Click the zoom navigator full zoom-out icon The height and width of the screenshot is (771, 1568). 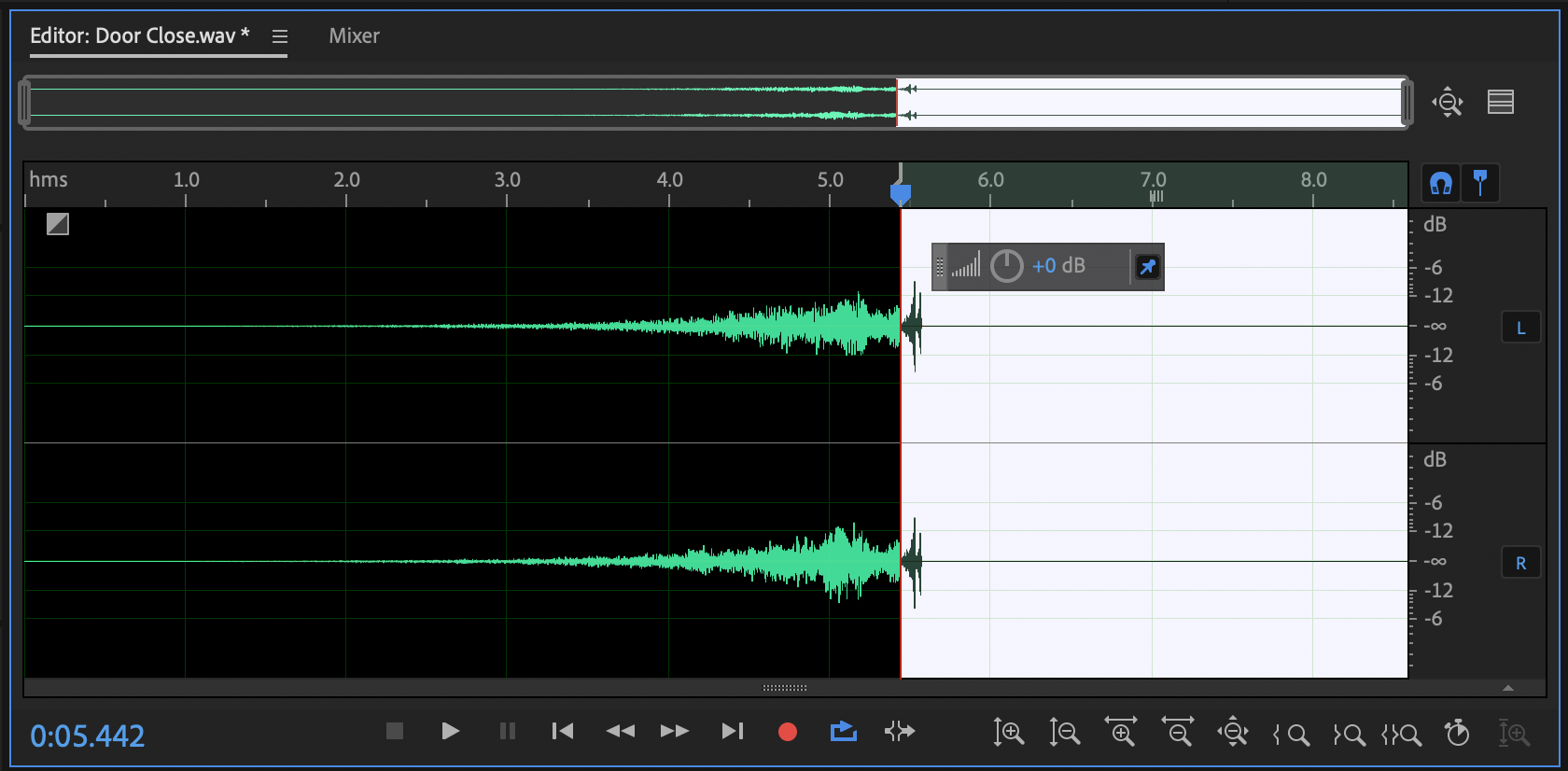click(x=1448, y=101)
